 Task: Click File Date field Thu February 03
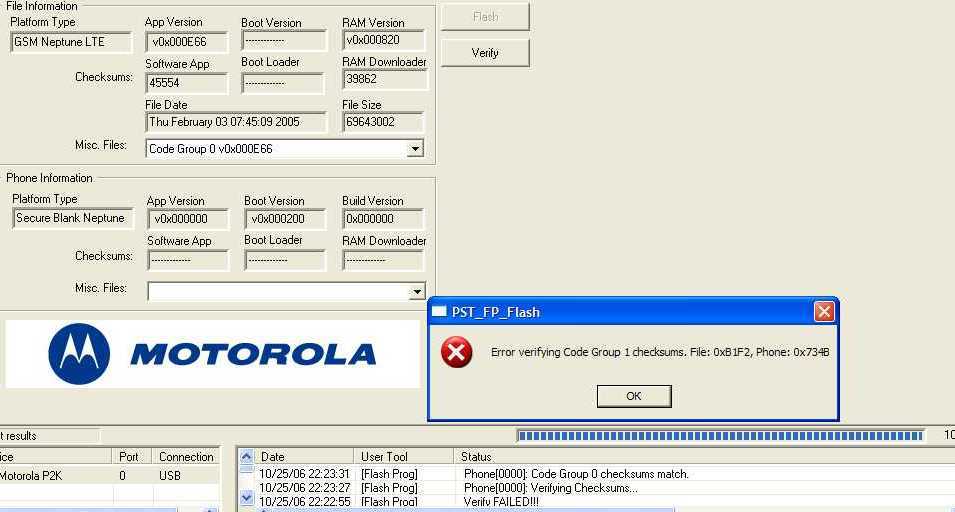[x=236, y=122]
